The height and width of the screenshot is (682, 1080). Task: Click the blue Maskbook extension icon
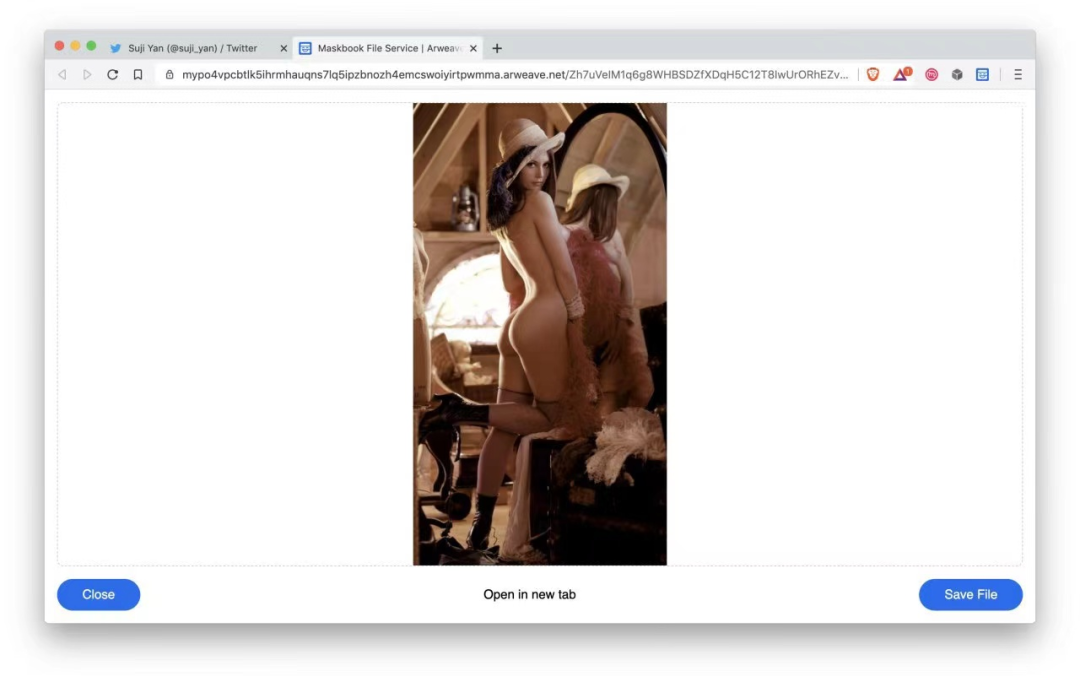coord(982,74)
